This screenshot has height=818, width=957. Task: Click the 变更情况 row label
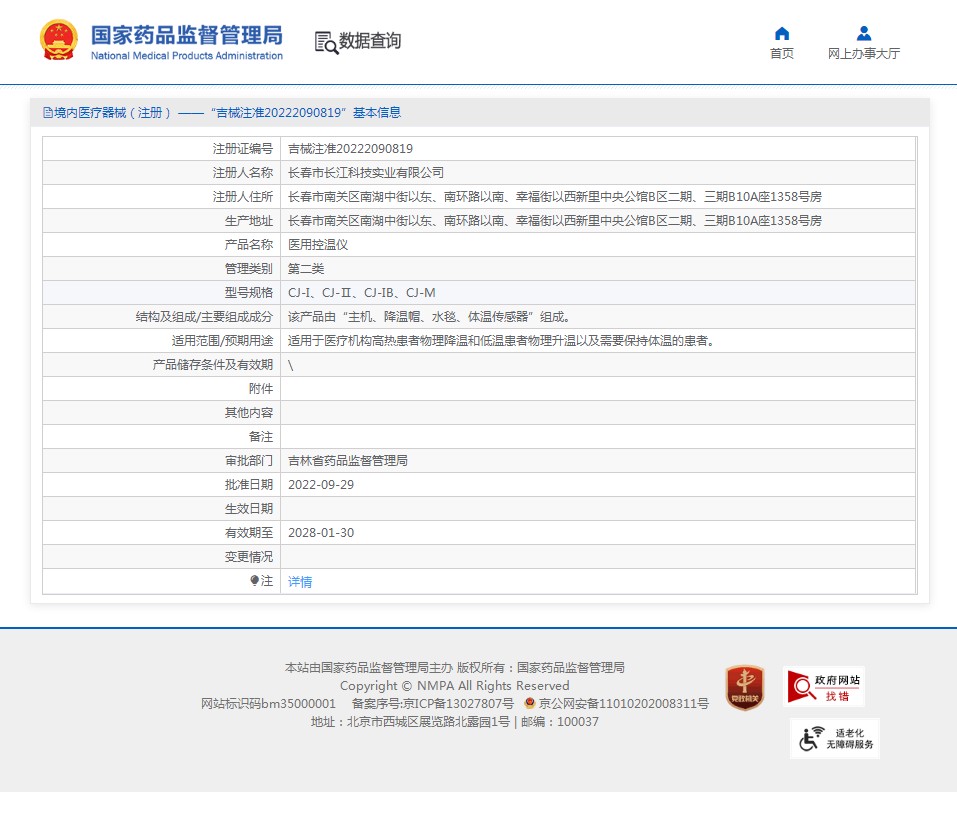click(248, 557)
